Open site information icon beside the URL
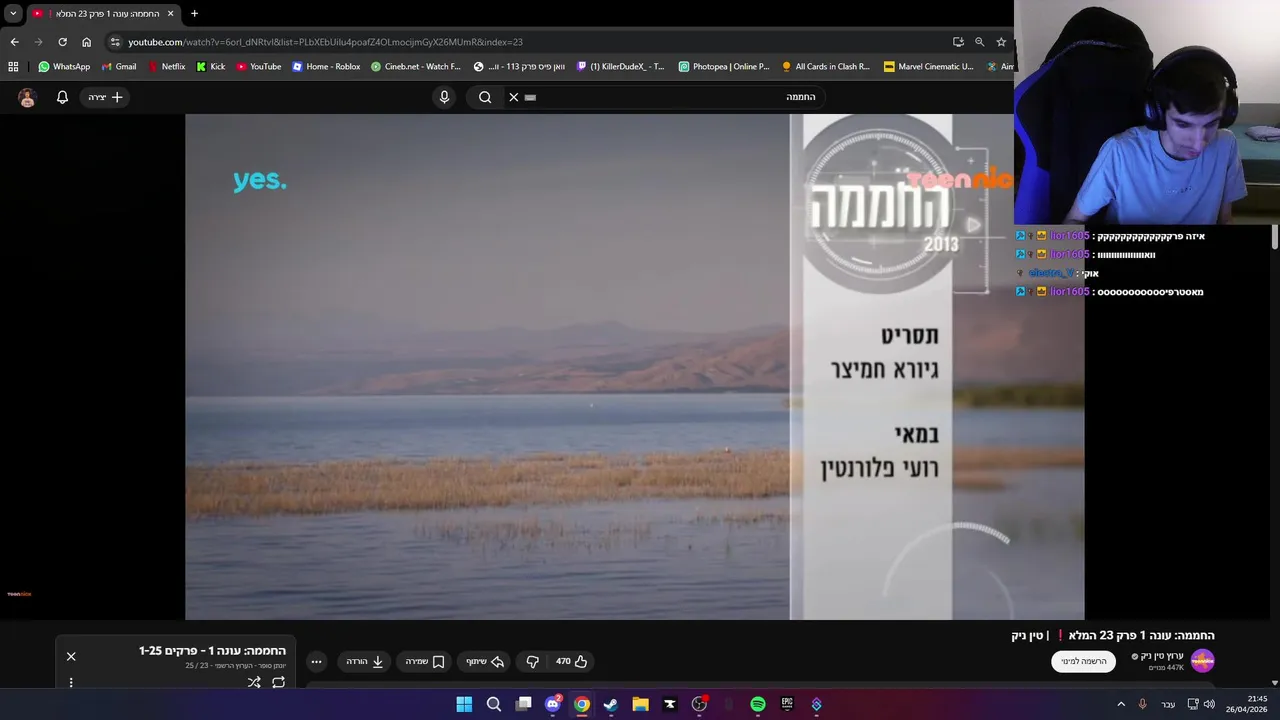The height and width of the screenshot is (720, 1280). click(x=115, y=42)
